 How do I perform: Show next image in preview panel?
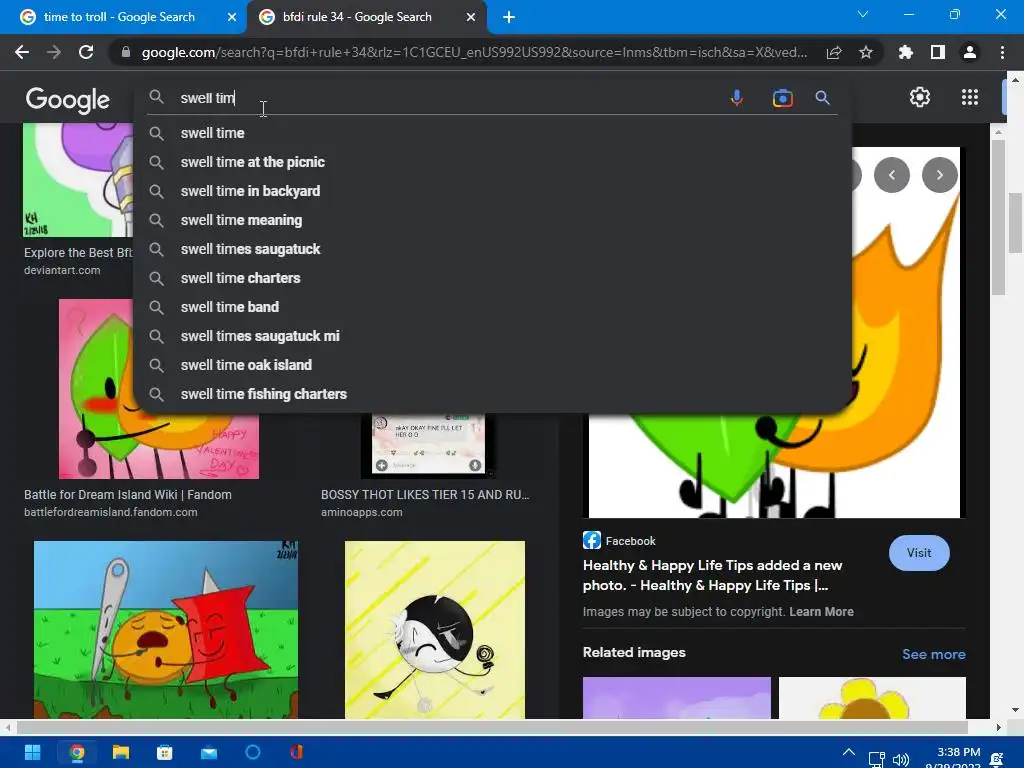tap(940, 175)
